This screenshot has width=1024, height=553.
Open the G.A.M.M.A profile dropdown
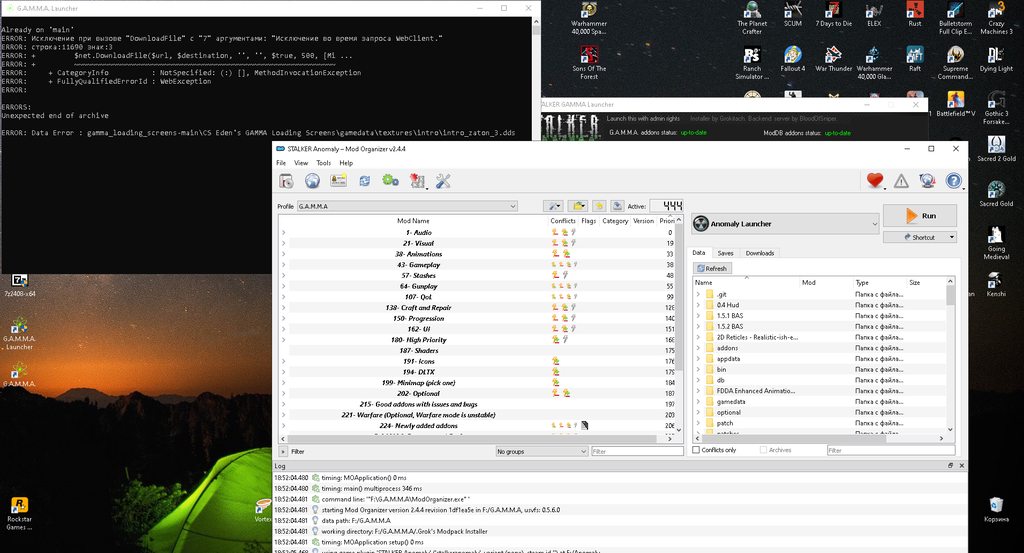tap(408, 206)
